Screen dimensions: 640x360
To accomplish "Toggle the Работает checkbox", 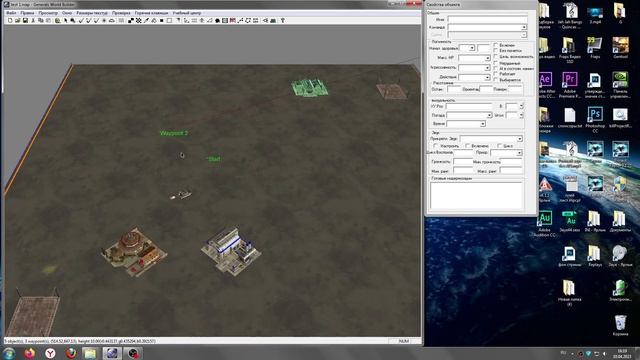I will (x=496, y=74).
